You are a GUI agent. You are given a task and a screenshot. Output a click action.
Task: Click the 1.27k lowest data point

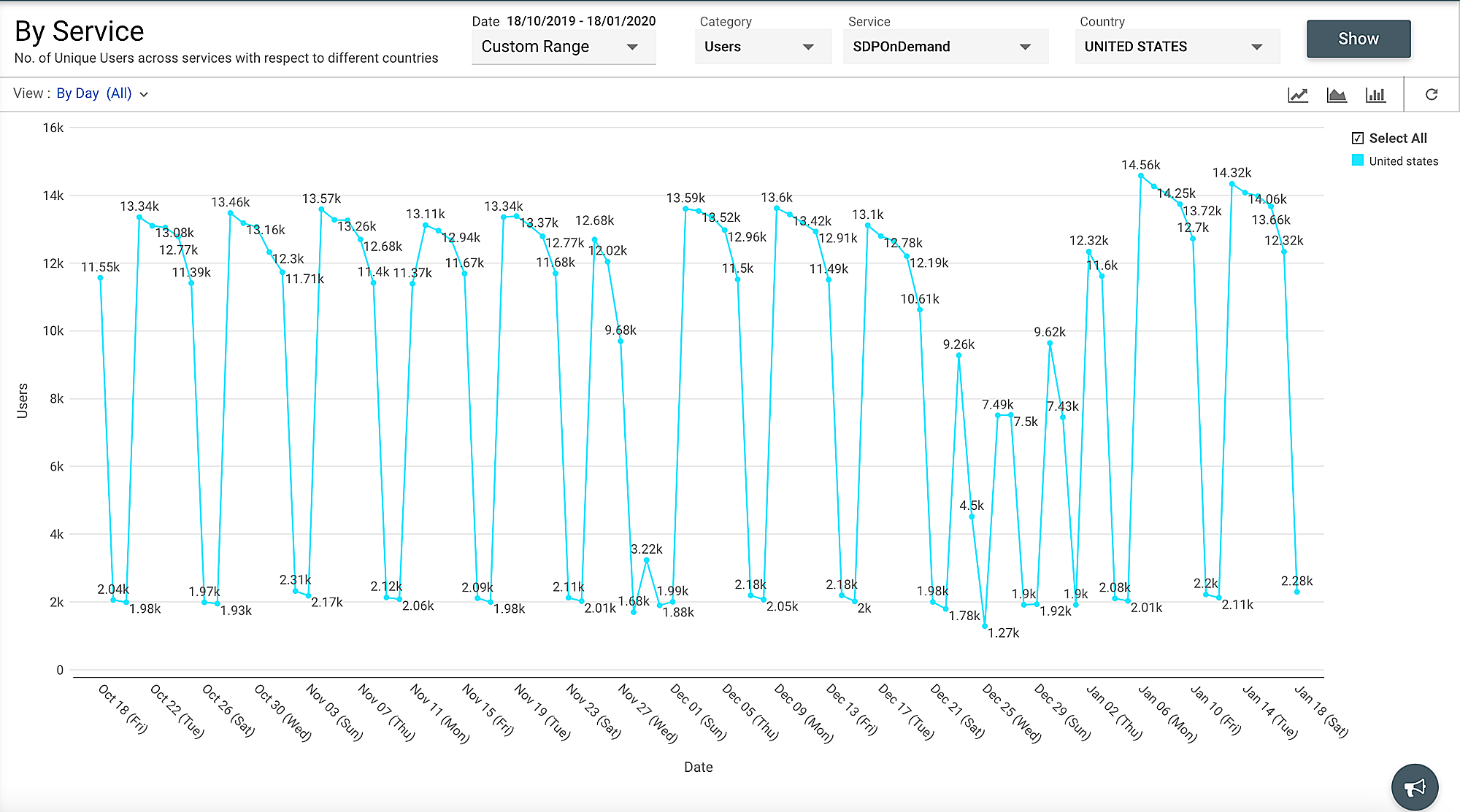(985, 625)
